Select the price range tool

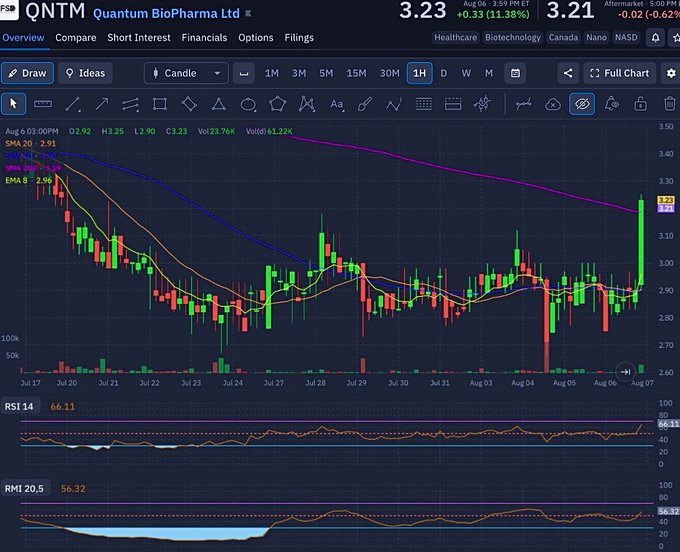tap(453, 104)
